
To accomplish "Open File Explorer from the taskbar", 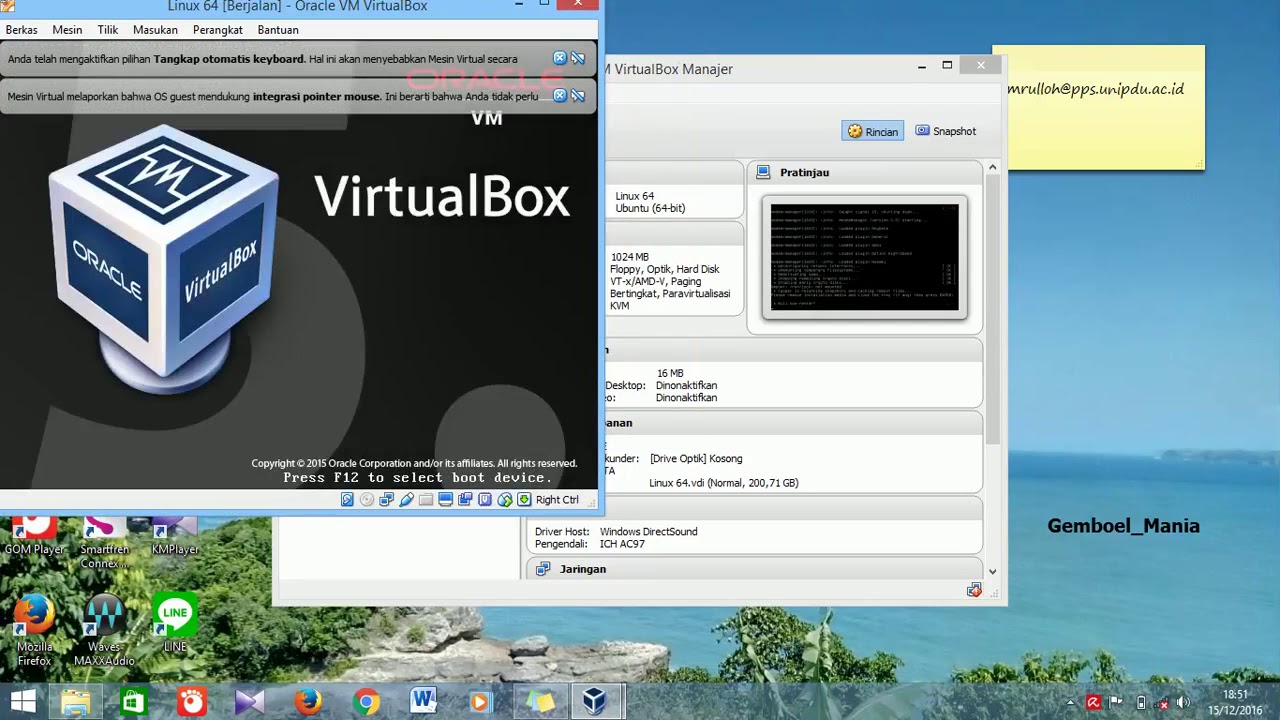I will [75, 701].
